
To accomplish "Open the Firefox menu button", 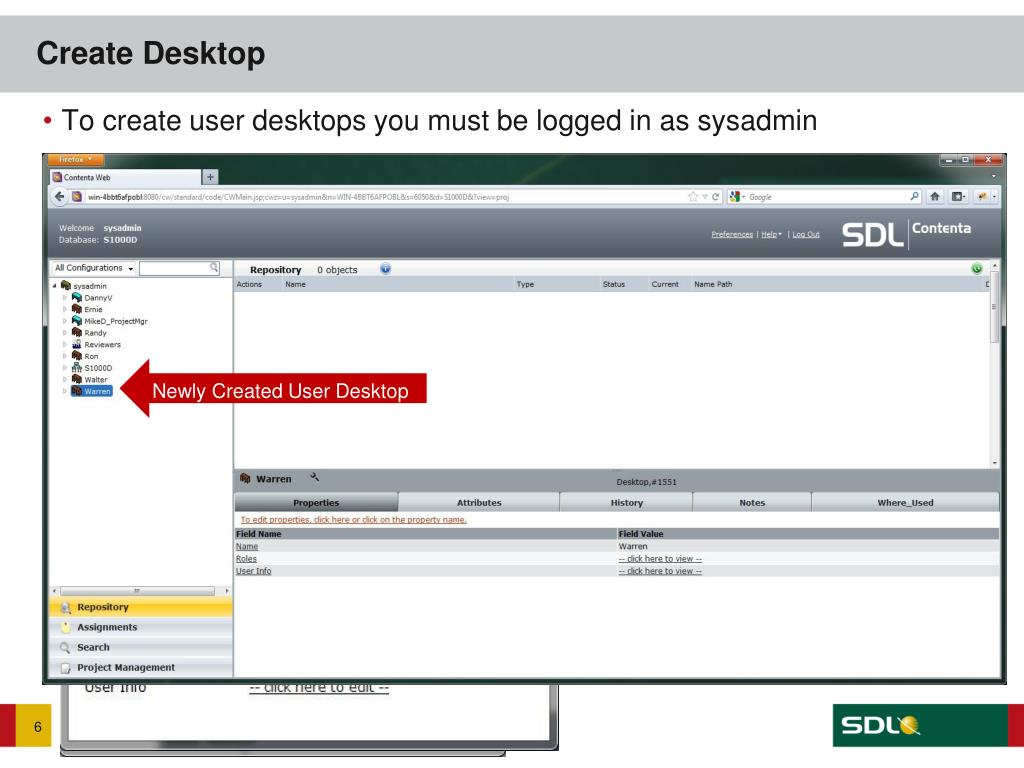I will click(76, 159).
